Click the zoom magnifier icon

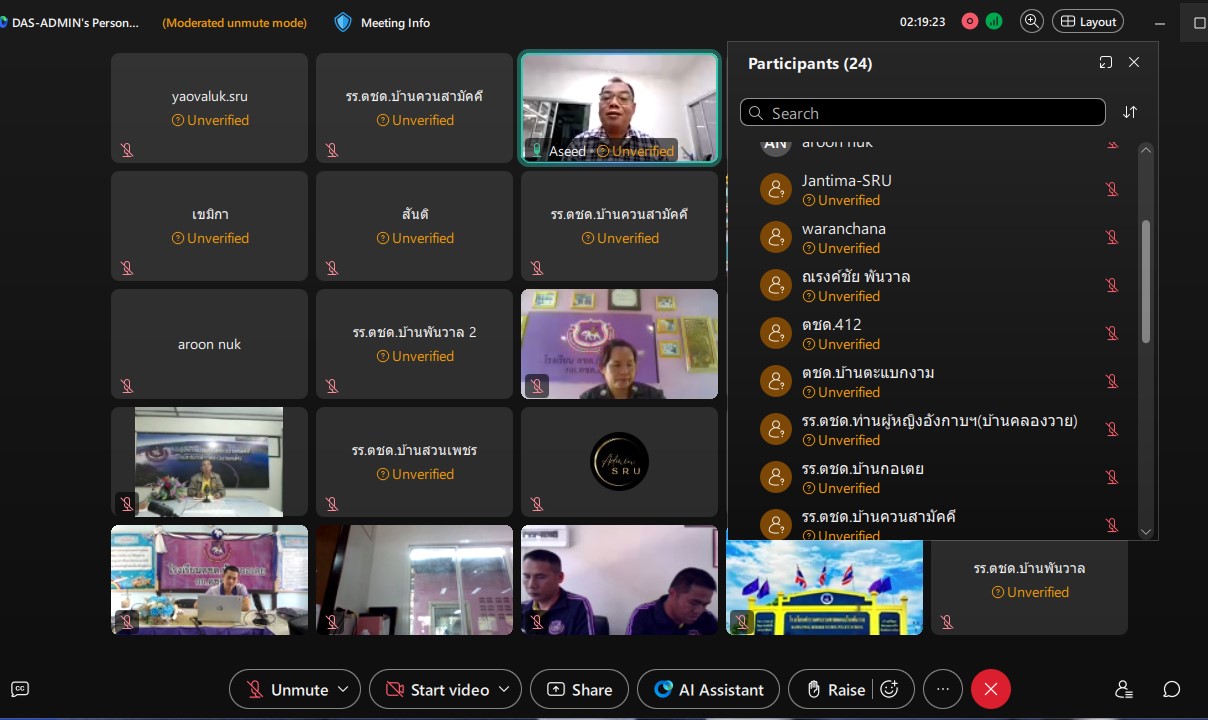[x=1031, y=21]
